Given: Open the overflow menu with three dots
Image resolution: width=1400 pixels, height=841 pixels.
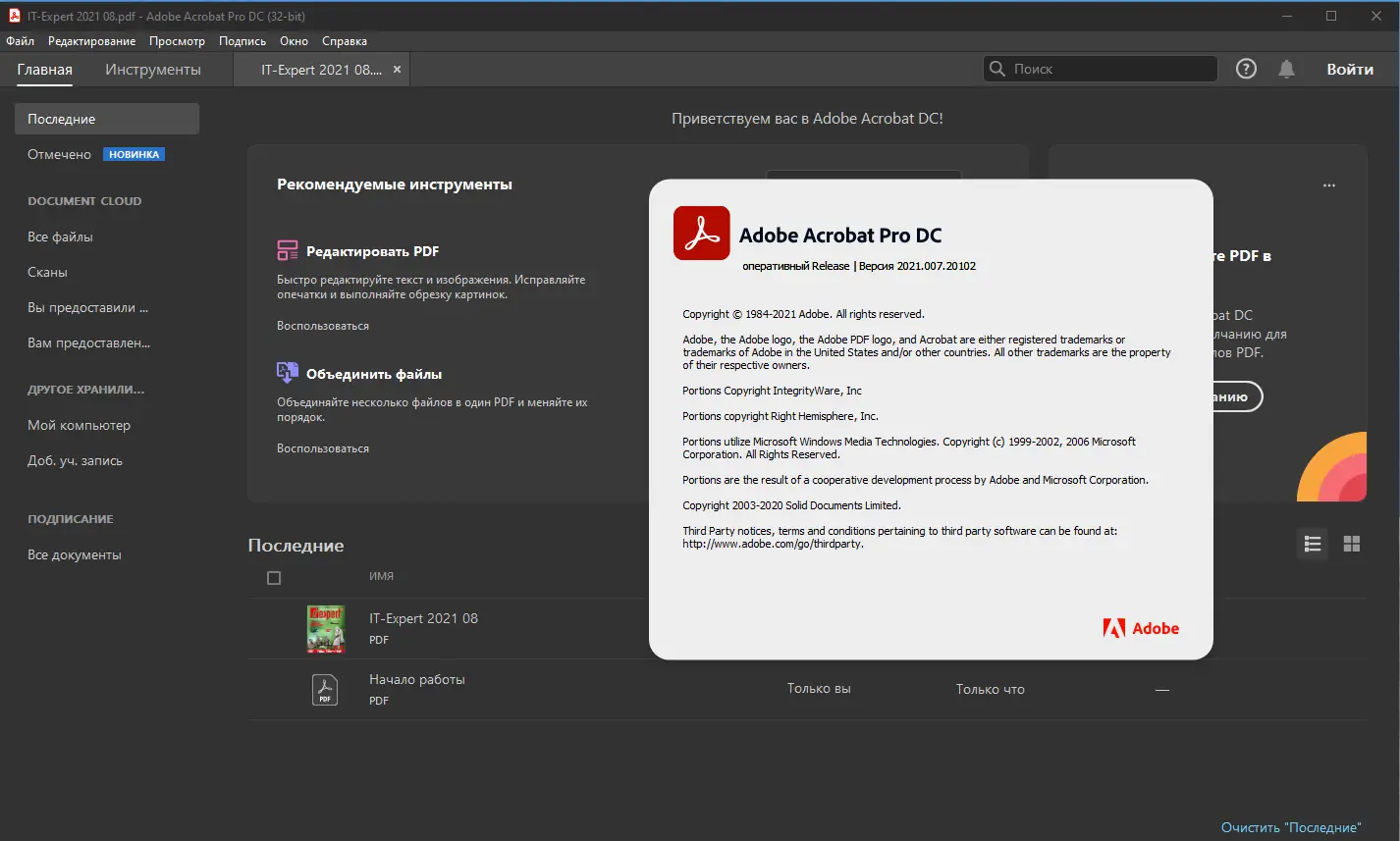Looking at the screenshot, I should click(1329, 184).
